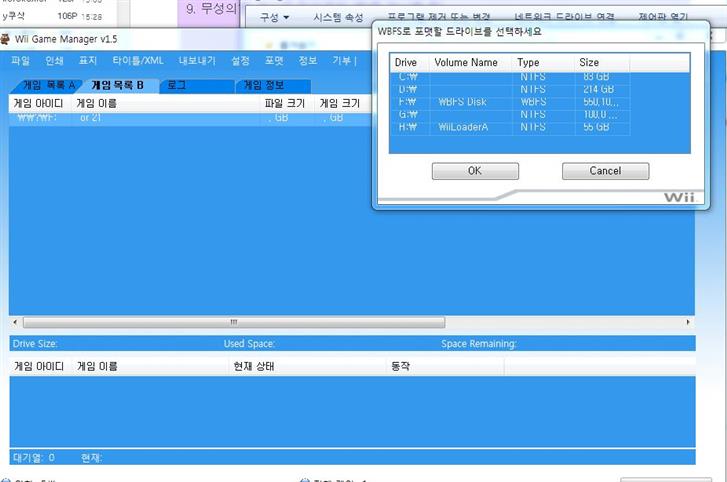This screenshot has width=727, height=482.
Task: Click the horizontal scrollbar left arrow
Action: click(15, 323)
